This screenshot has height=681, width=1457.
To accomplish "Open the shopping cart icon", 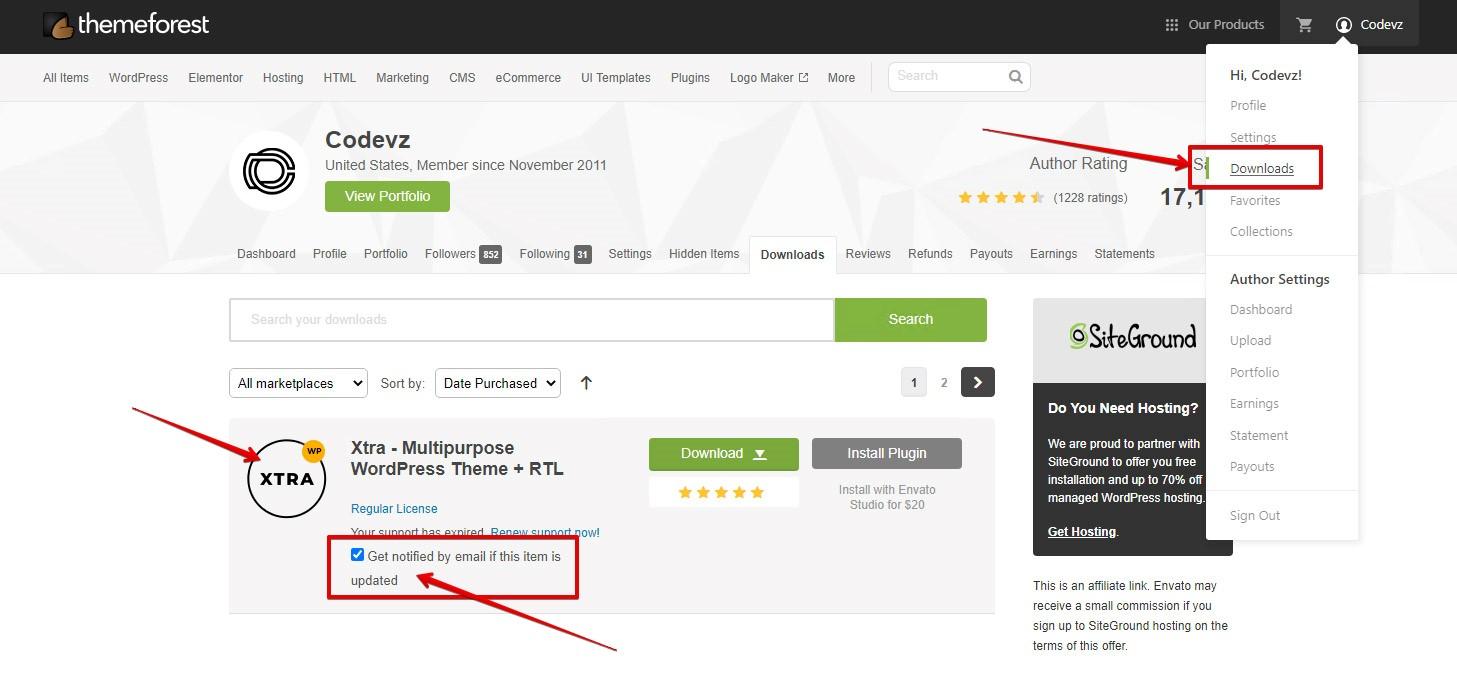I will (1304, 25).
